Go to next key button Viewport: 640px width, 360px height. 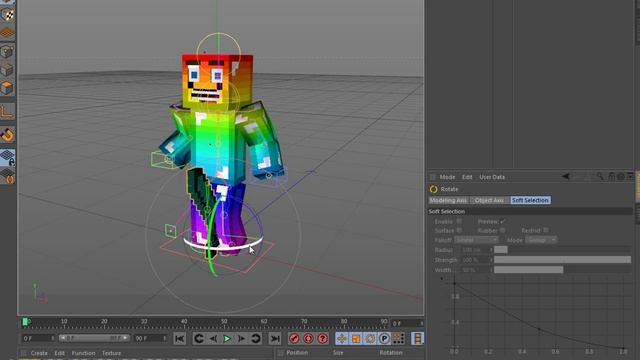tap(256, 338)
